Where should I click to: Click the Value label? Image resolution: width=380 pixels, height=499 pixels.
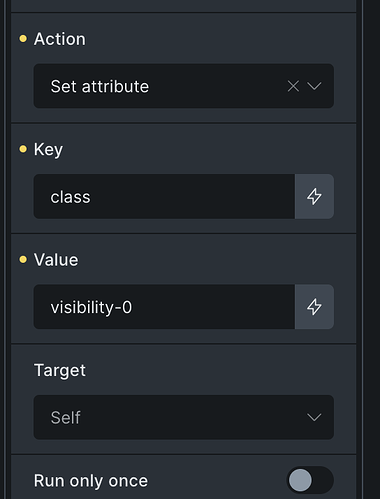pyautogui.click(x=56, y=260)
